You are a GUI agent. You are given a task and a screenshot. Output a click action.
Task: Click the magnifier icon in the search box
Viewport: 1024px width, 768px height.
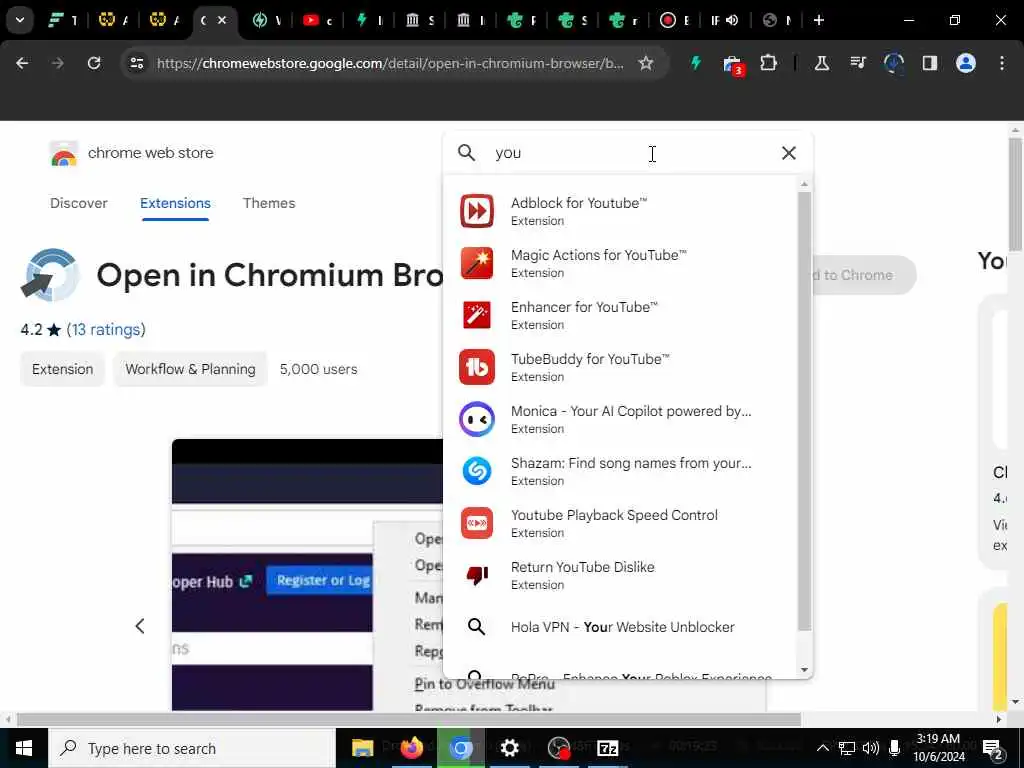pos(466,153)
